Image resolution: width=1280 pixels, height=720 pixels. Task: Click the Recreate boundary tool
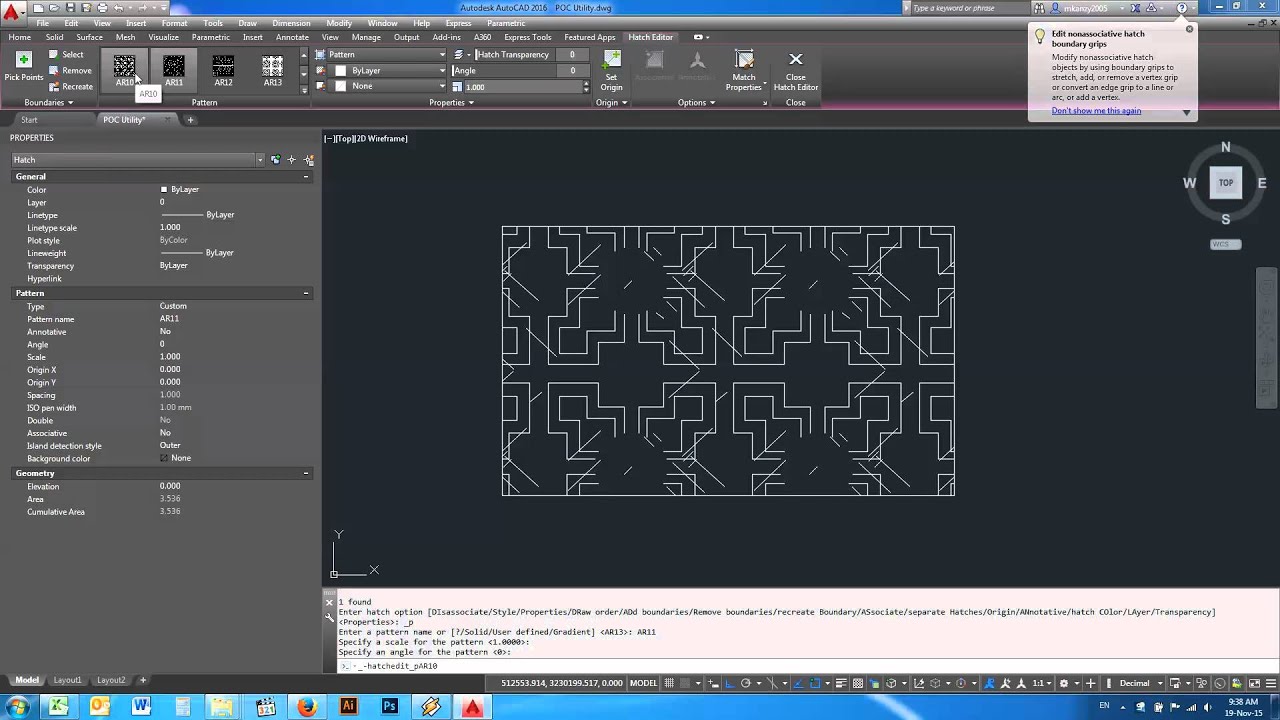point(70,87)
